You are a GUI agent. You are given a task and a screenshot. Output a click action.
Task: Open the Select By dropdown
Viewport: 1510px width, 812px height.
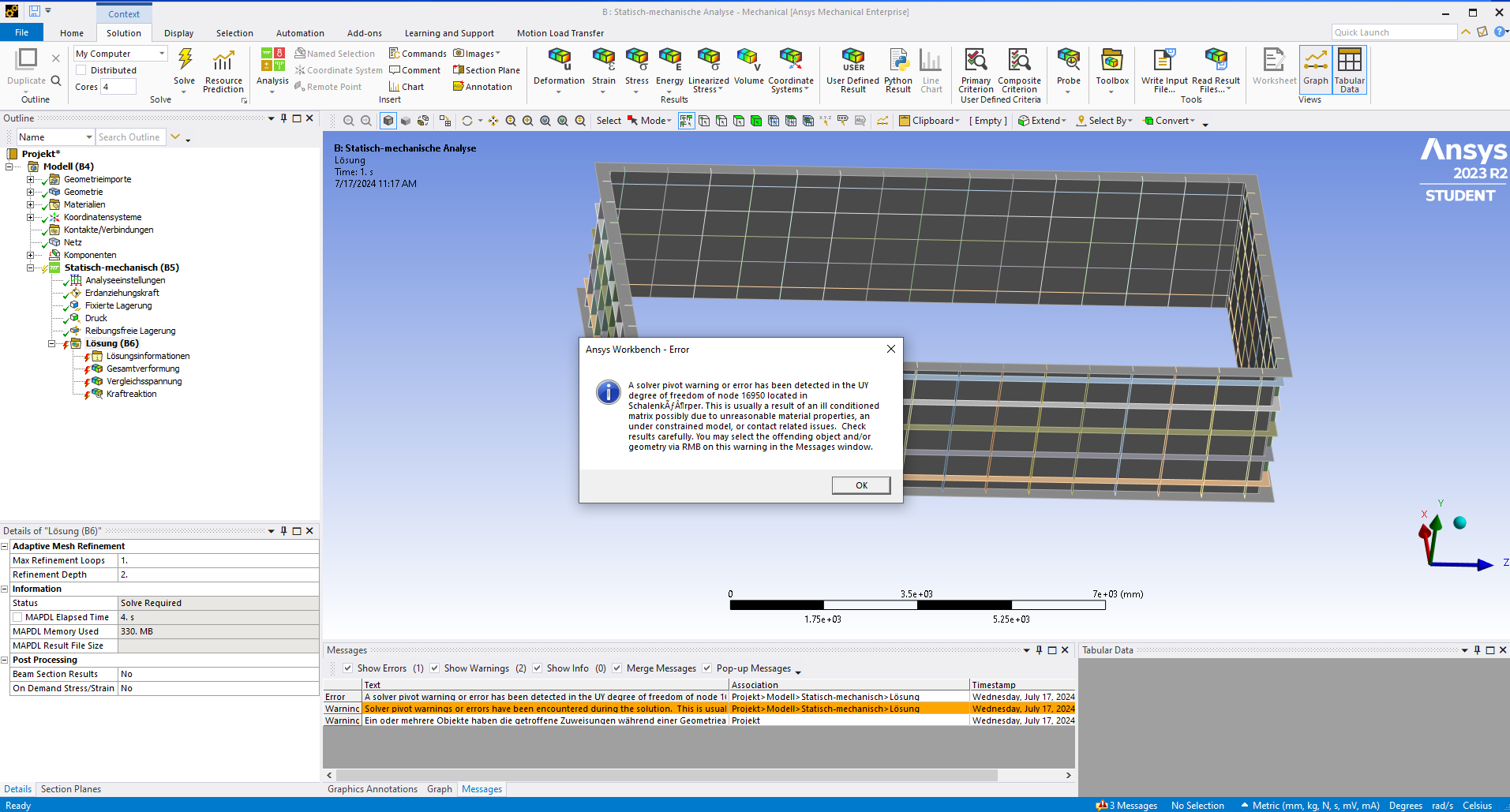point(1104,121)
